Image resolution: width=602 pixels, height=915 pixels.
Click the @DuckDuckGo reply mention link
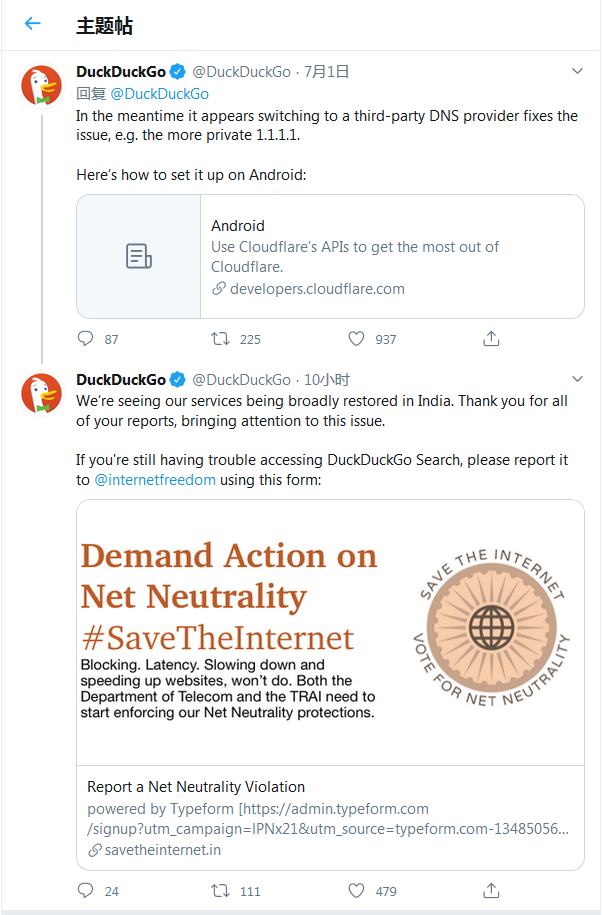[159, 94]
